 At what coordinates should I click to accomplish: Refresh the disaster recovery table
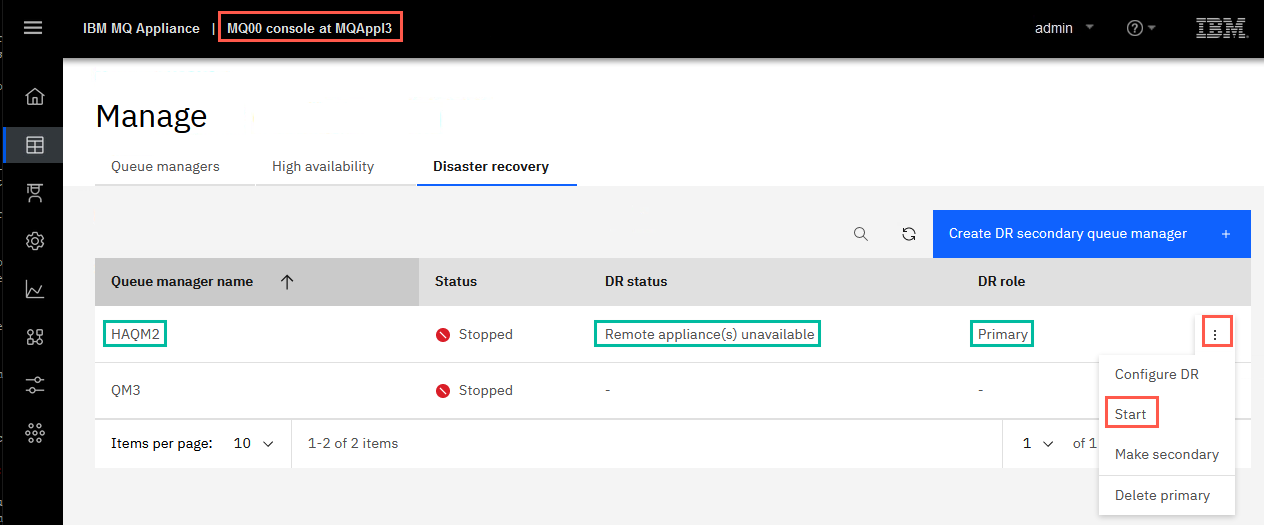tap(909, 234)
